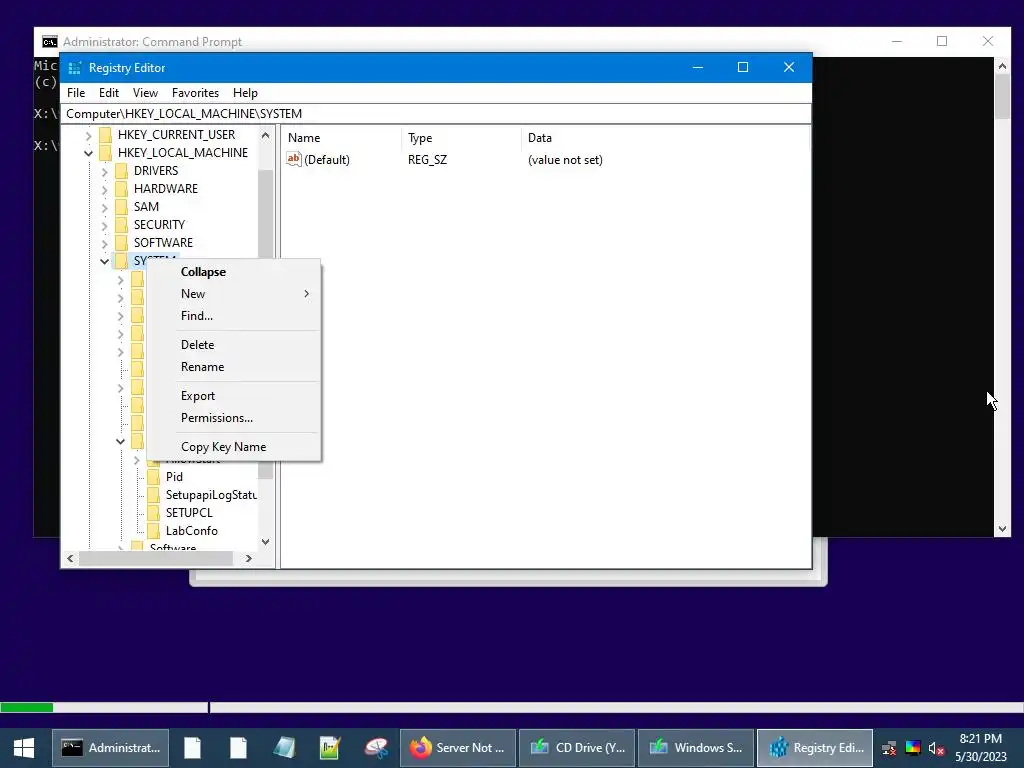Open the first blank document taskbar icon

click(x=193, y=748)
